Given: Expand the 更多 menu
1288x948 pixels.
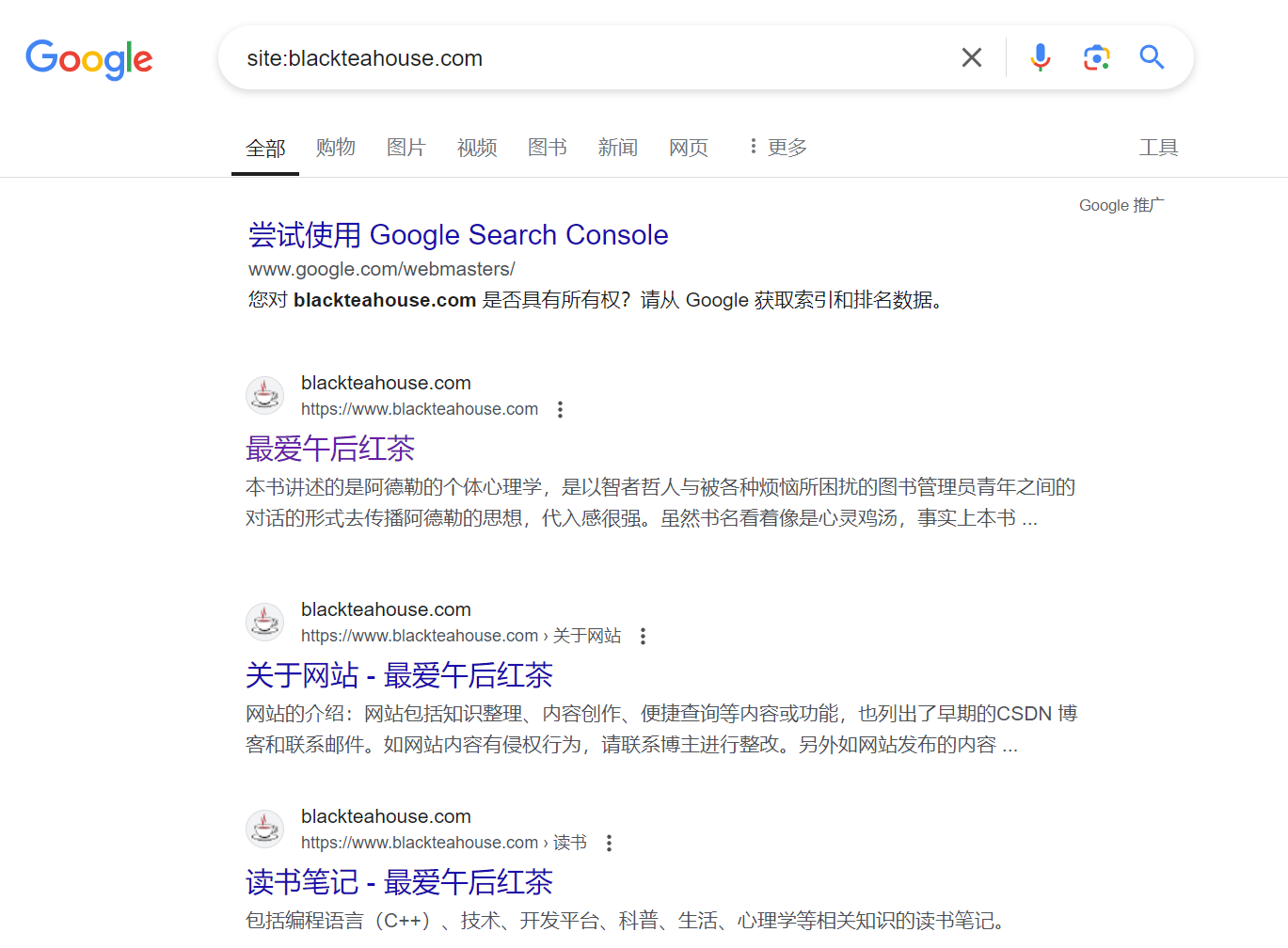Looking at the screenshot, I should (x=778, y=147).
